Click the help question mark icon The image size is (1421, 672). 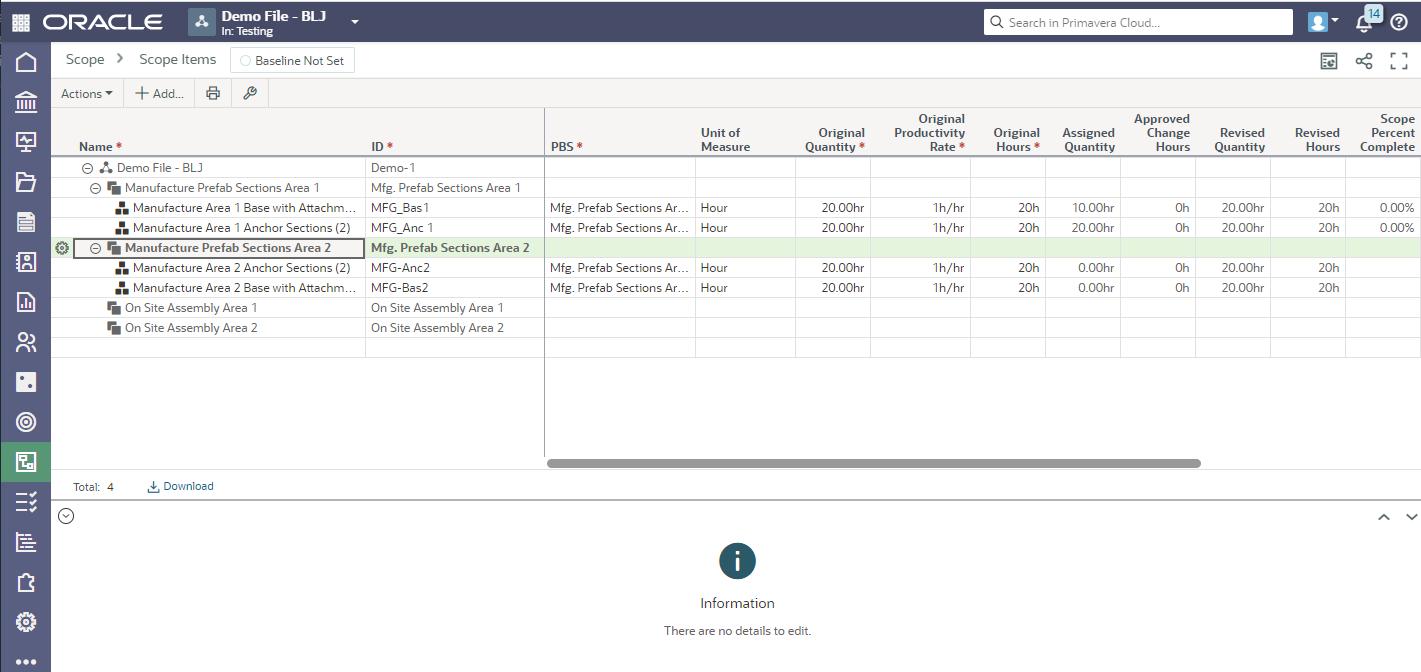coord(1399,22)
